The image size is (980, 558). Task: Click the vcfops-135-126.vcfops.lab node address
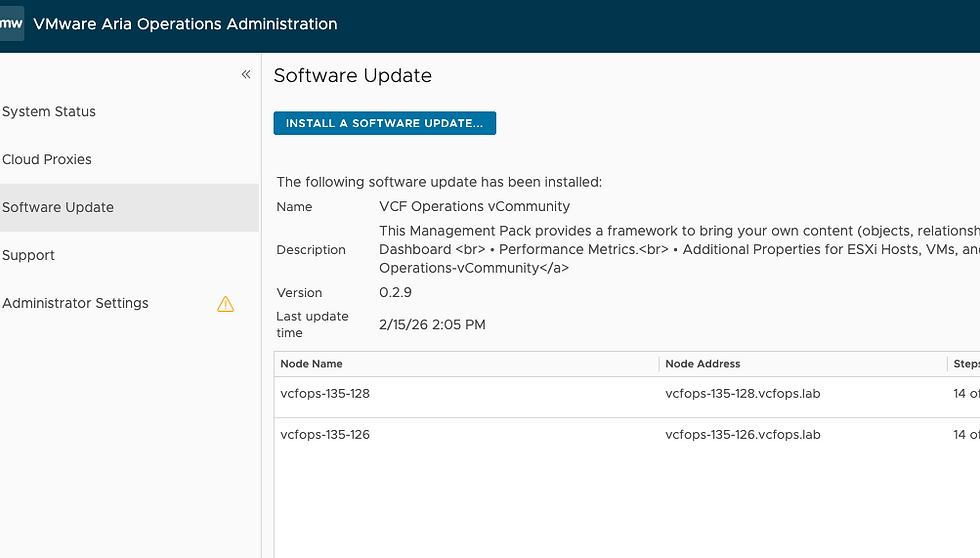click(742, 435)
